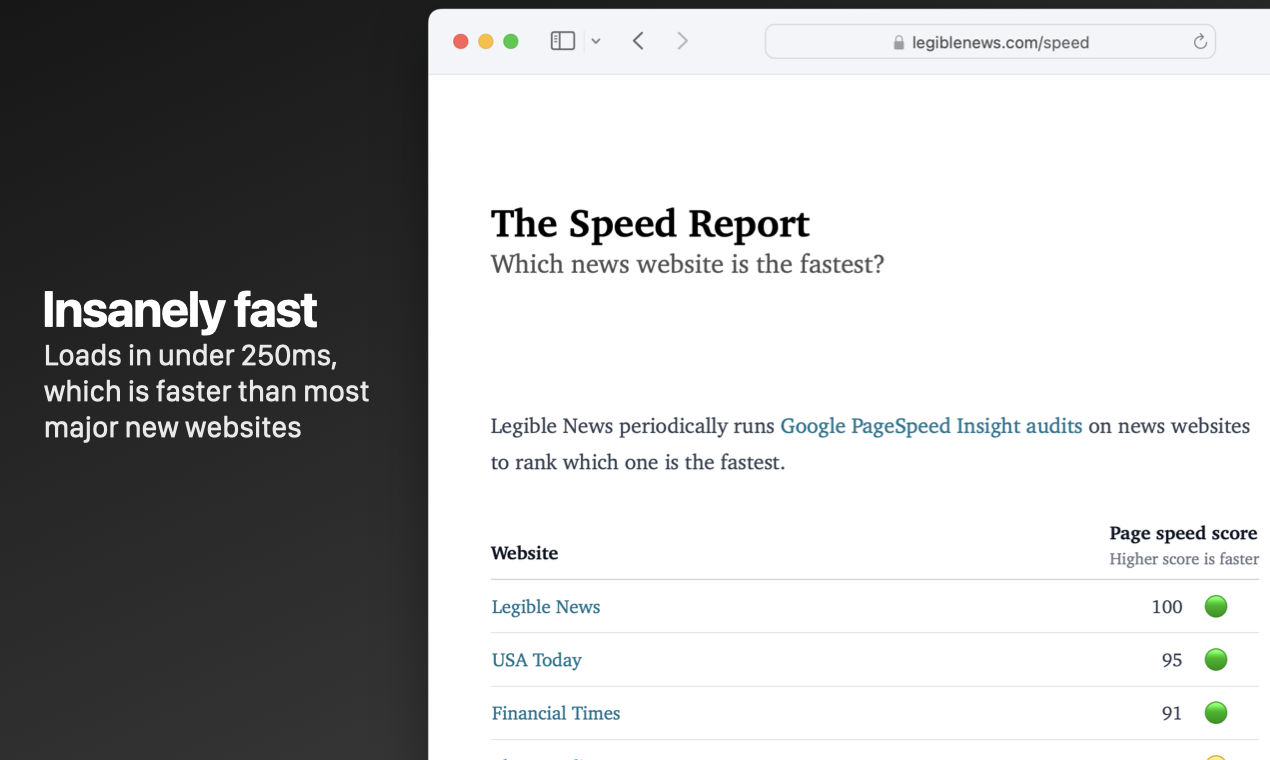1270x760 pixels.
Task: Click green indicator in Legible News row
Action: (1216, 606)
